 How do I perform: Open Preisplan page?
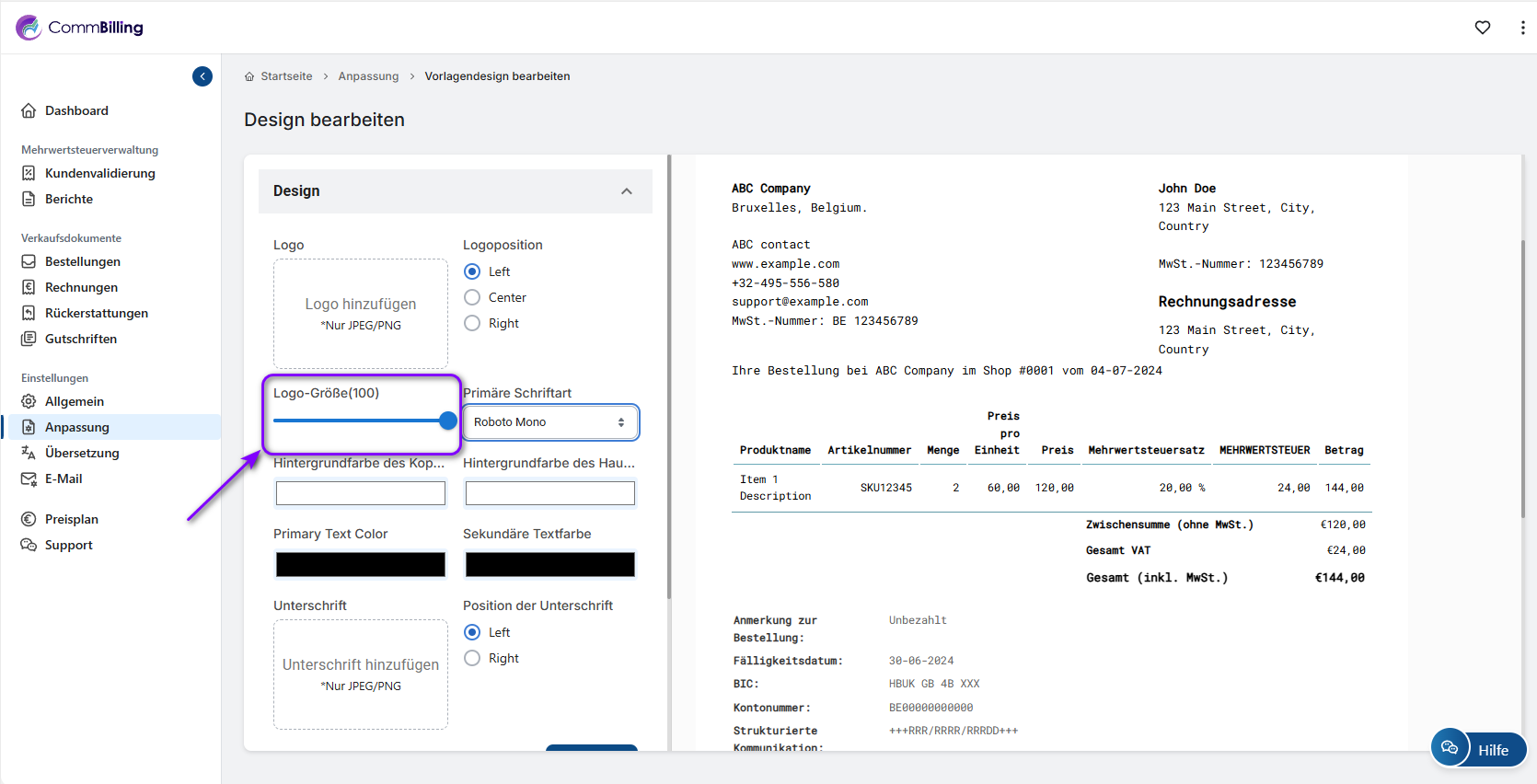72,519
